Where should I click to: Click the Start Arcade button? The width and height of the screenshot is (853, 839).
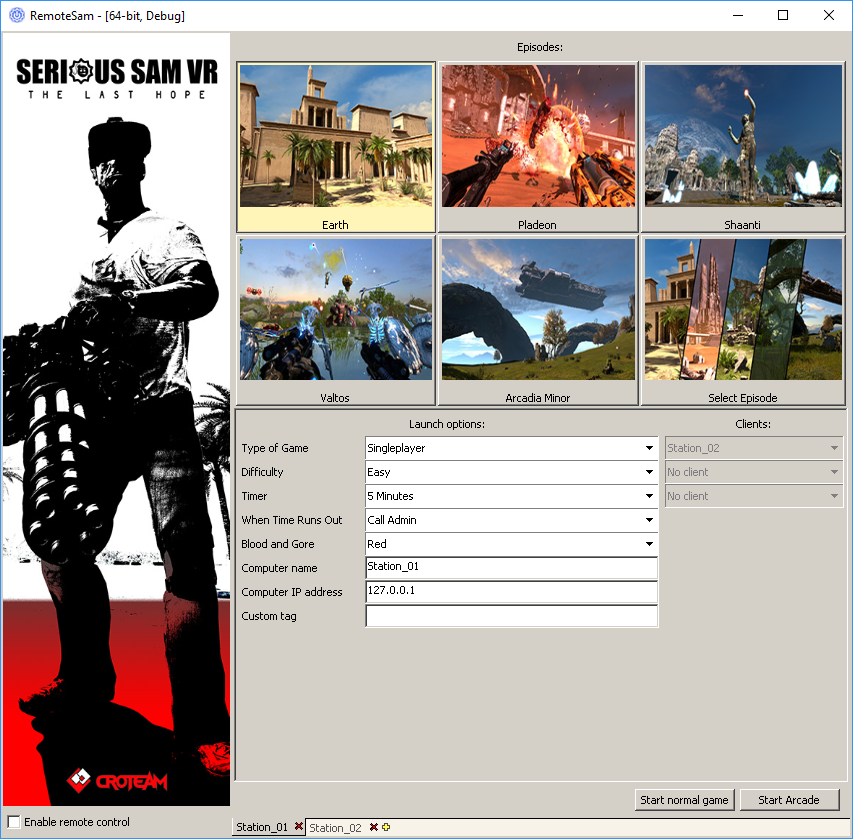789,800
